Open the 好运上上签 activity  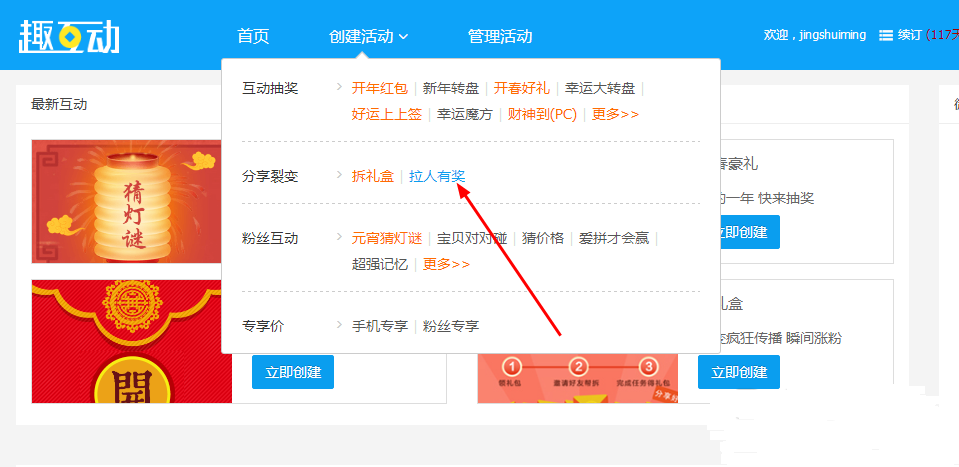(x=386, y=114)
